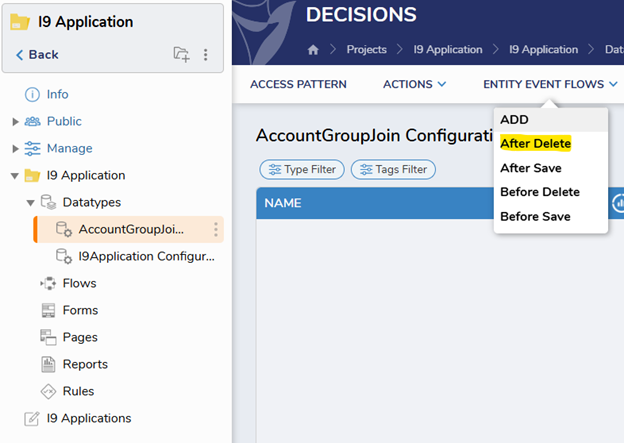Image resolution: width=624 pixels, height=443 pixels.
Task: Click the home icon in breadcrumb
Action: tap(313, 50)
